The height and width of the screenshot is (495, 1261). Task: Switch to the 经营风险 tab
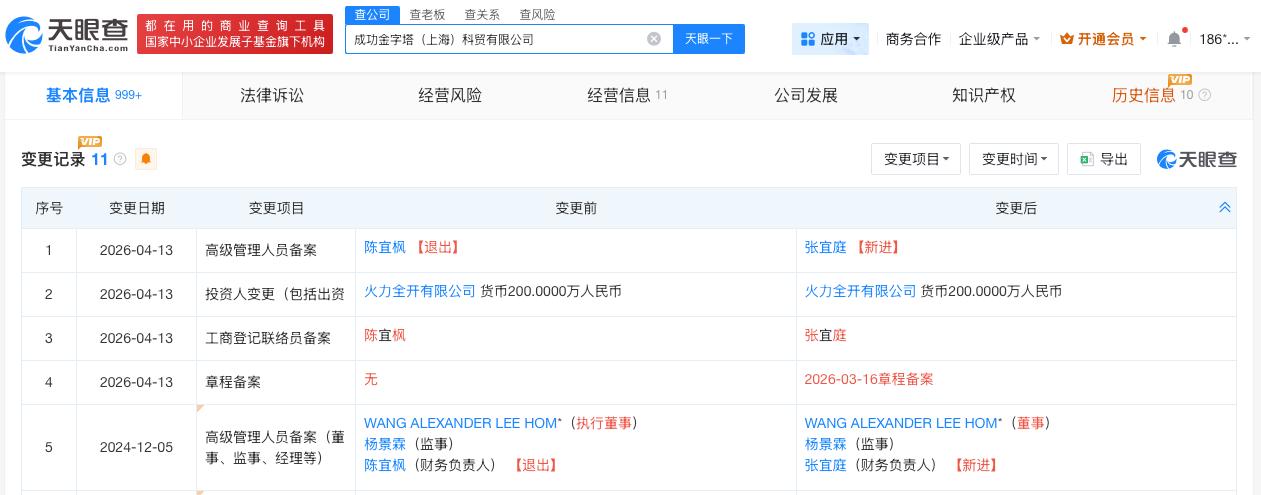coord(450,95)
